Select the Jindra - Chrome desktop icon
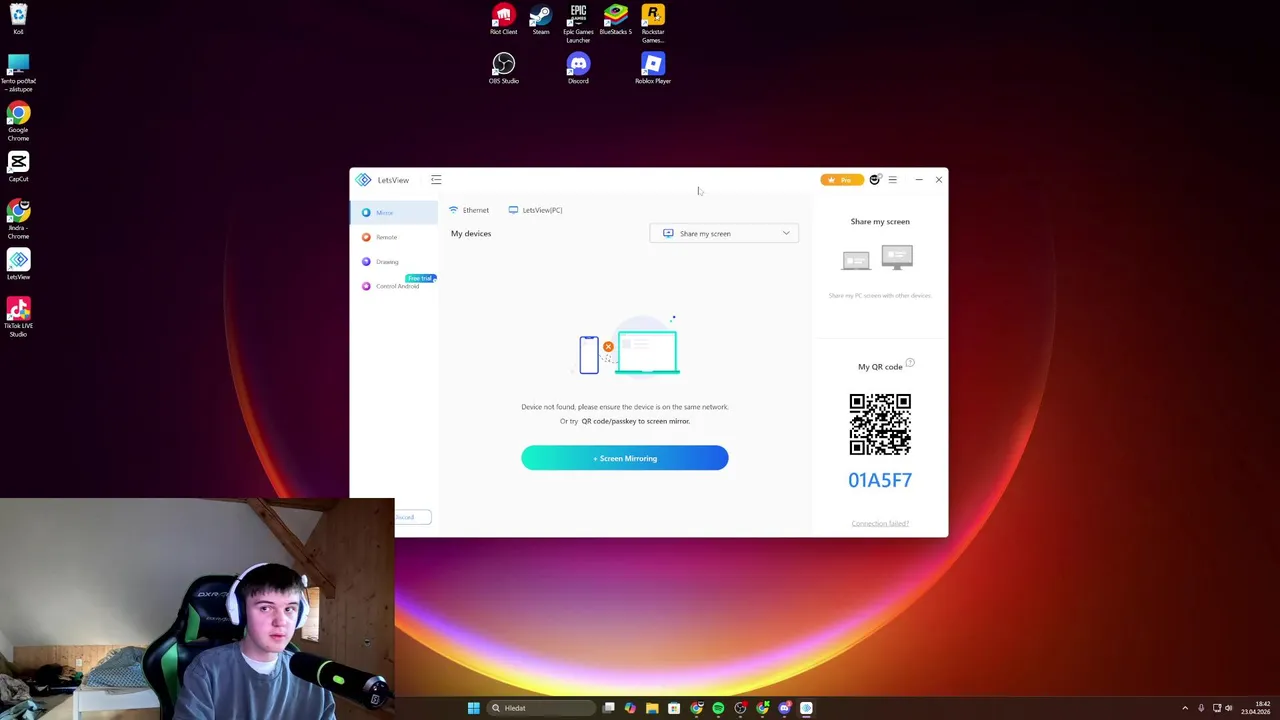 click(x=18, y=220)
